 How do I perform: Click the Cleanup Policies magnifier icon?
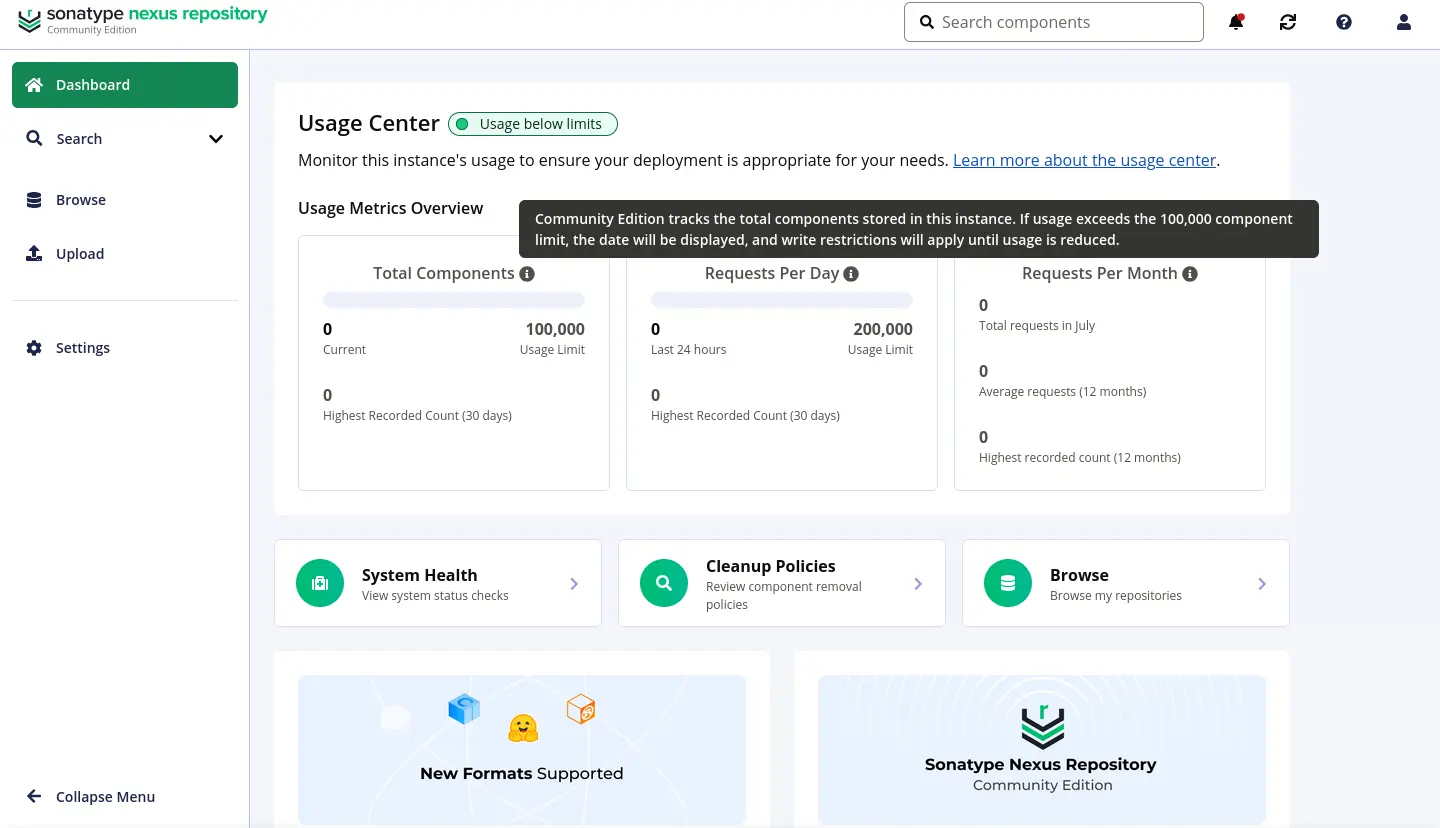tap(664, 583)
